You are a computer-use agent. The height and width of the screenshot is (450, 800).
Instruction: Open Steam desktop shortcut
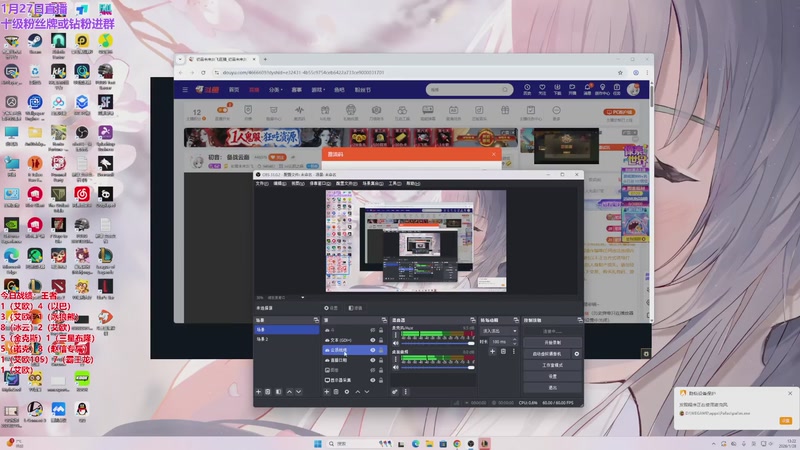pos(35,43)
